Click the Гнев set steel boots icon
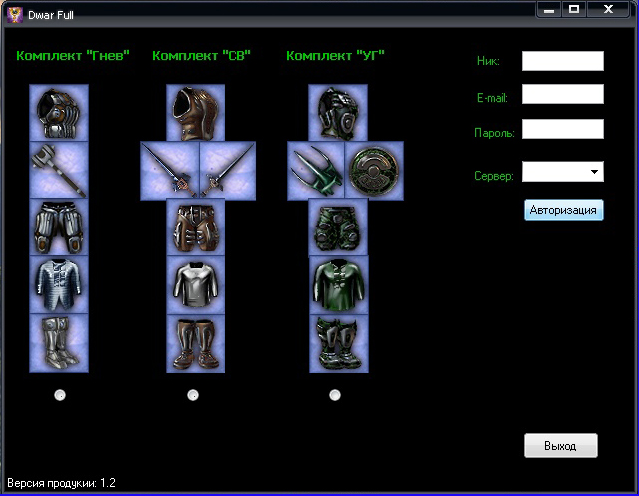 point(59,343)
